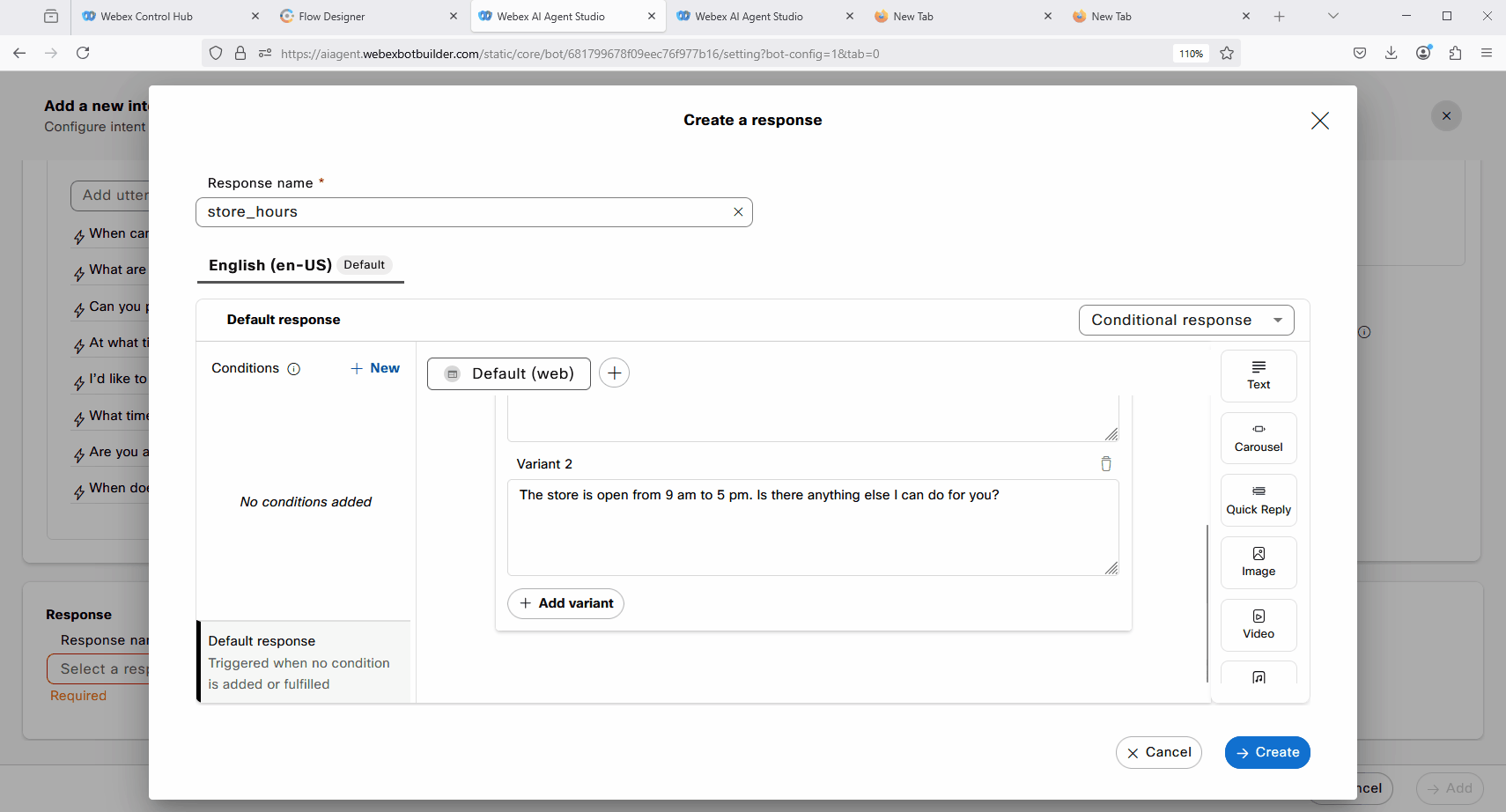Click the plus icon to add channel

(614, 373)
